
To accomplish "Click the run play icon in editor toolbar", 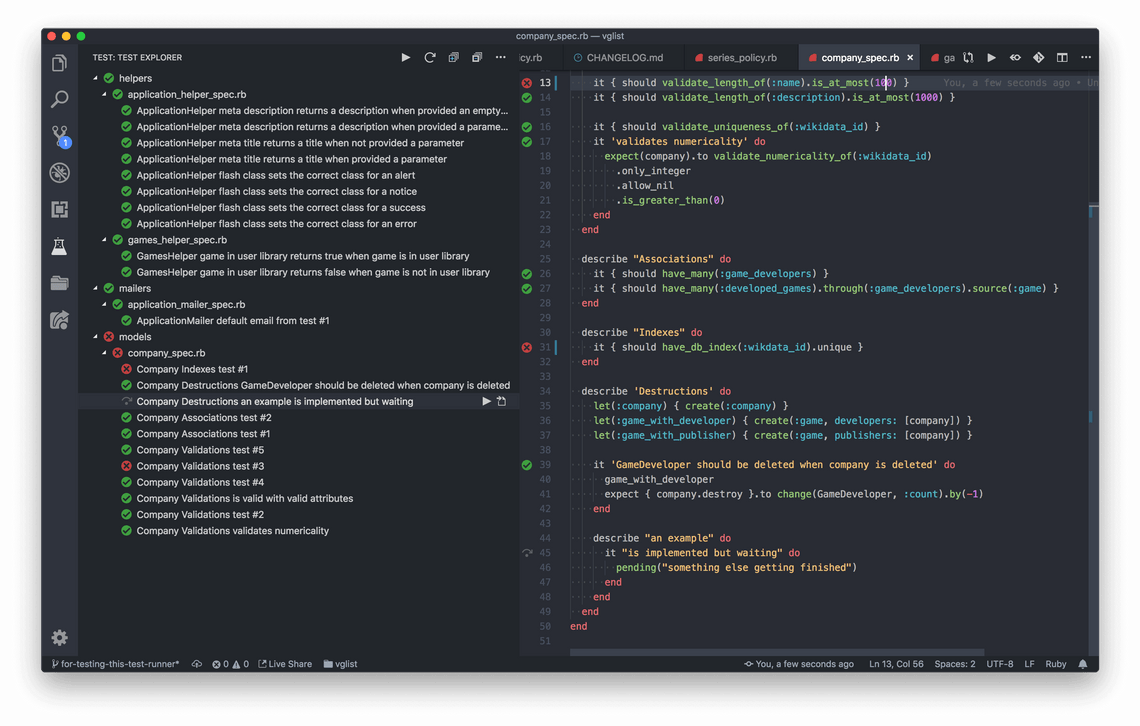I will [992, 57].
